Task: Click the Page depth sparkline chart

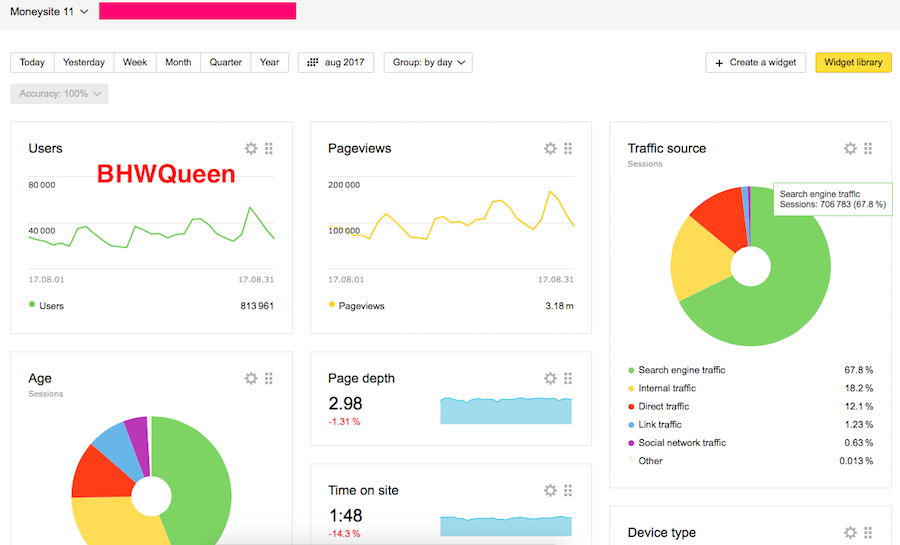Action: tap(506, 410)
